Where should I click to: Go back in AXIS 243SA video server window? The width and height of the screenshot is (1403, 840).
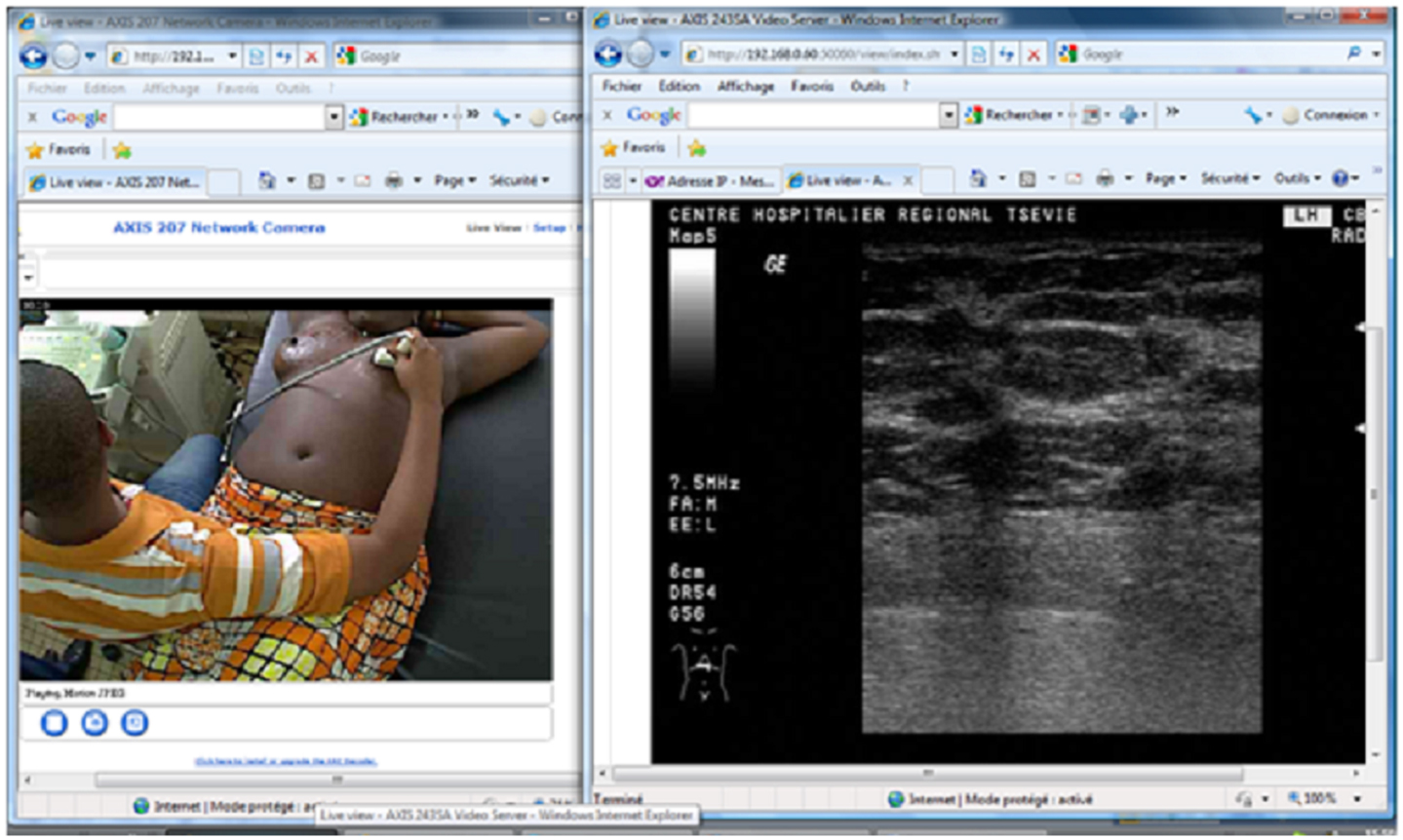608,55
